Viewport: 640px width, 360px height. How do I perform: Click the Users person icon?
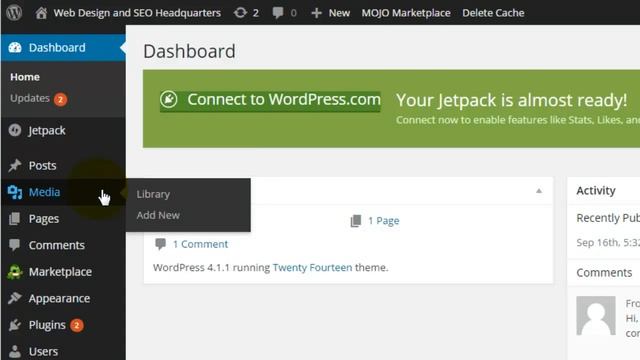click(x=15, y=351)
